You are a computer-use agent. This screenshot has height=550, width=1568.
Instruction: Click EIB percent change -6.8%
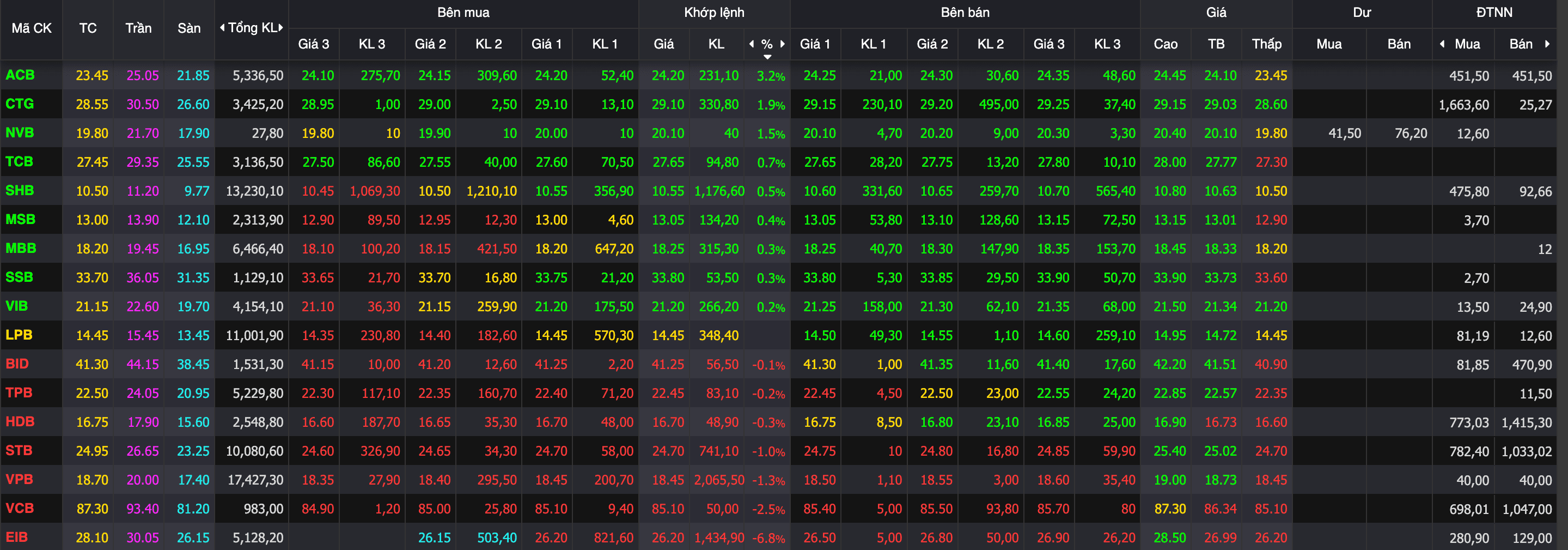click(x=769, y=539)
